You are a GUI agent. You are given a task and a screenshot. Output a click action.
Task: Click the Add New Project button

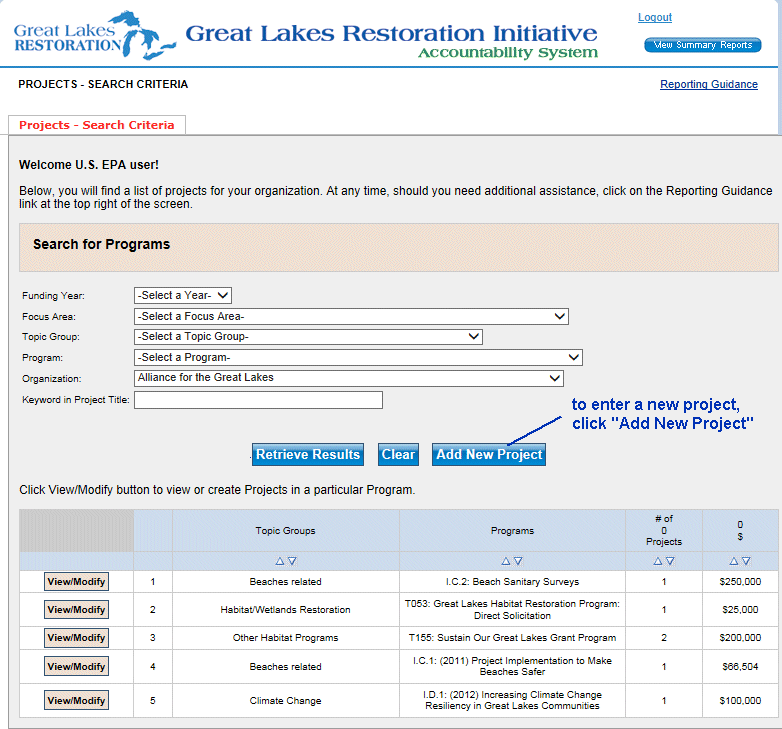(x=489, y=454)
